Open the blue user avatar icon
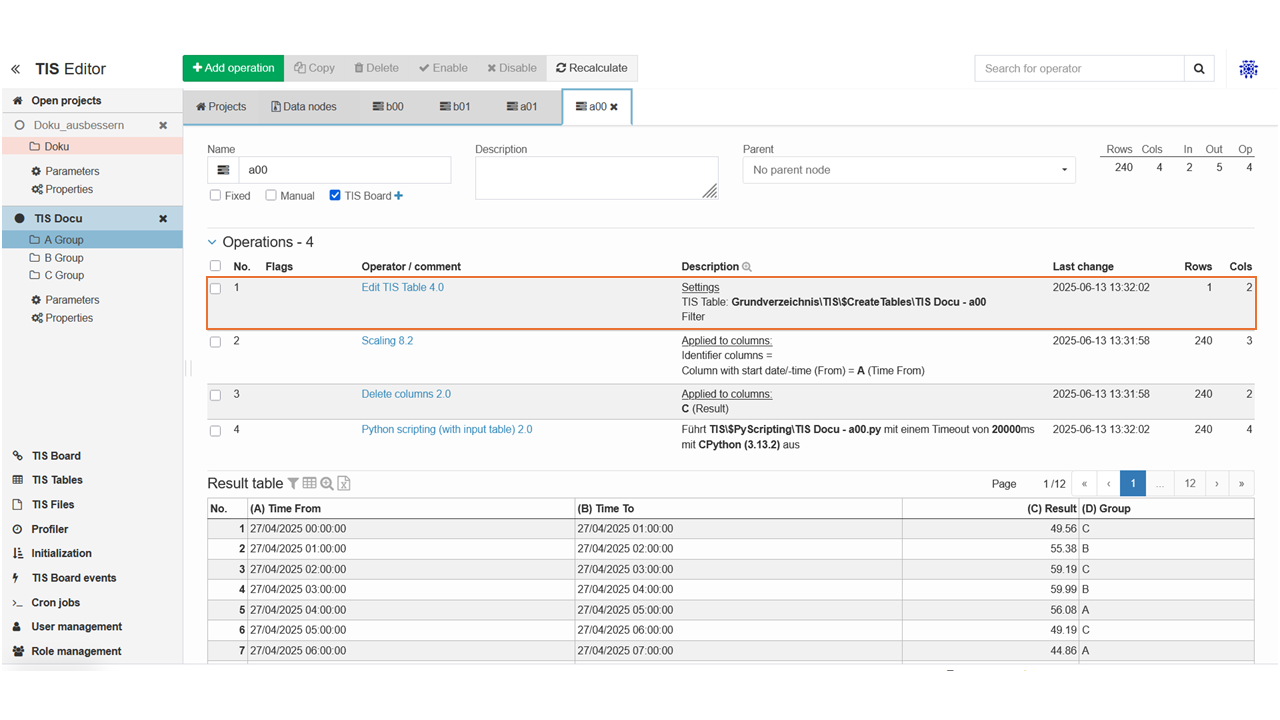This screenshot has width=1280, height=720. (x=1248, y=69)
